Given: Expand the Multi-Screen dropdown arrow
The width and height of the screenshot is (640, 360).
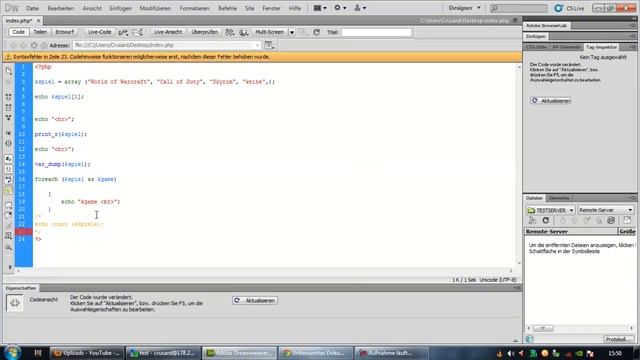Looking at the screenshot, I should click(292, 32).
